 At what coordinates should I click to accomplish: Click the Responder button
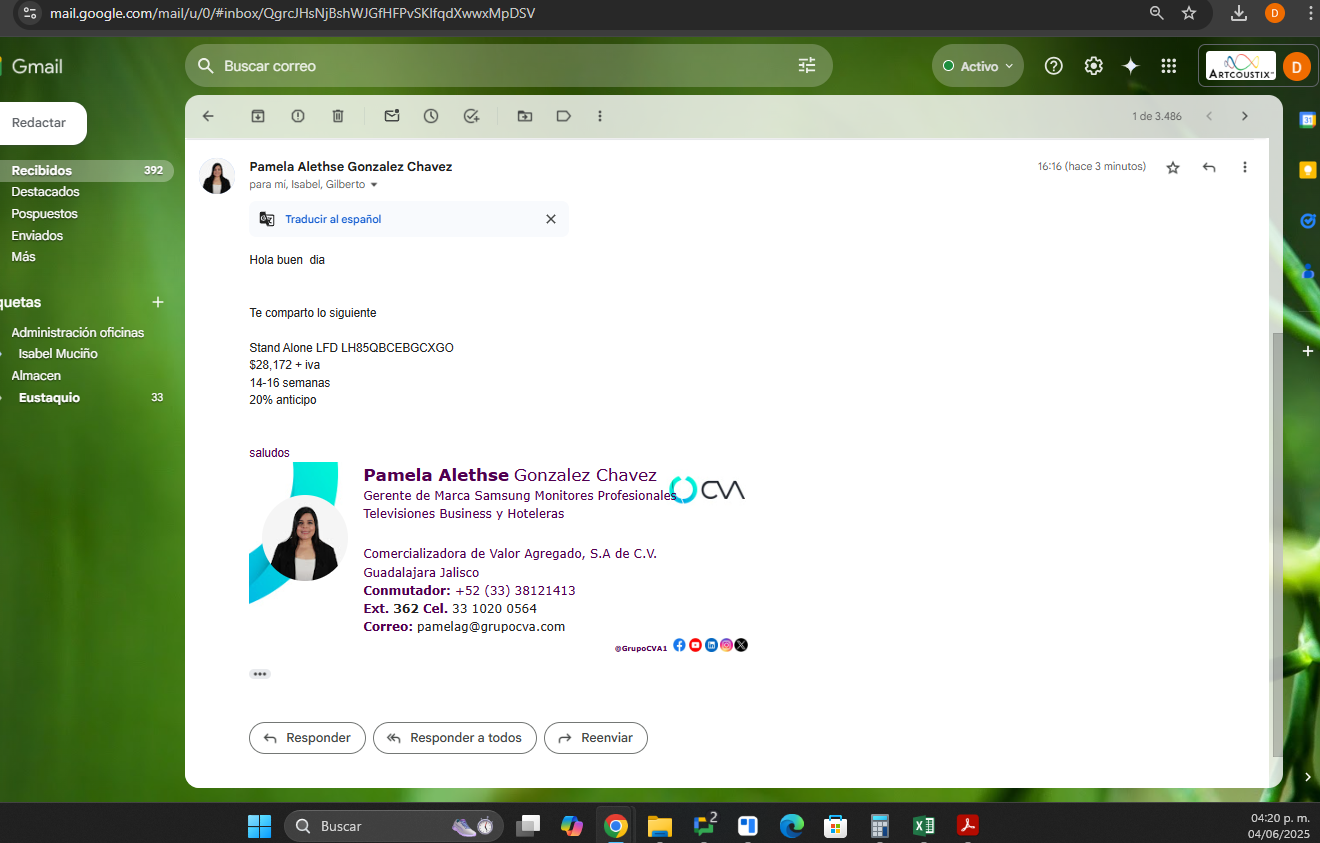(307, 738)
